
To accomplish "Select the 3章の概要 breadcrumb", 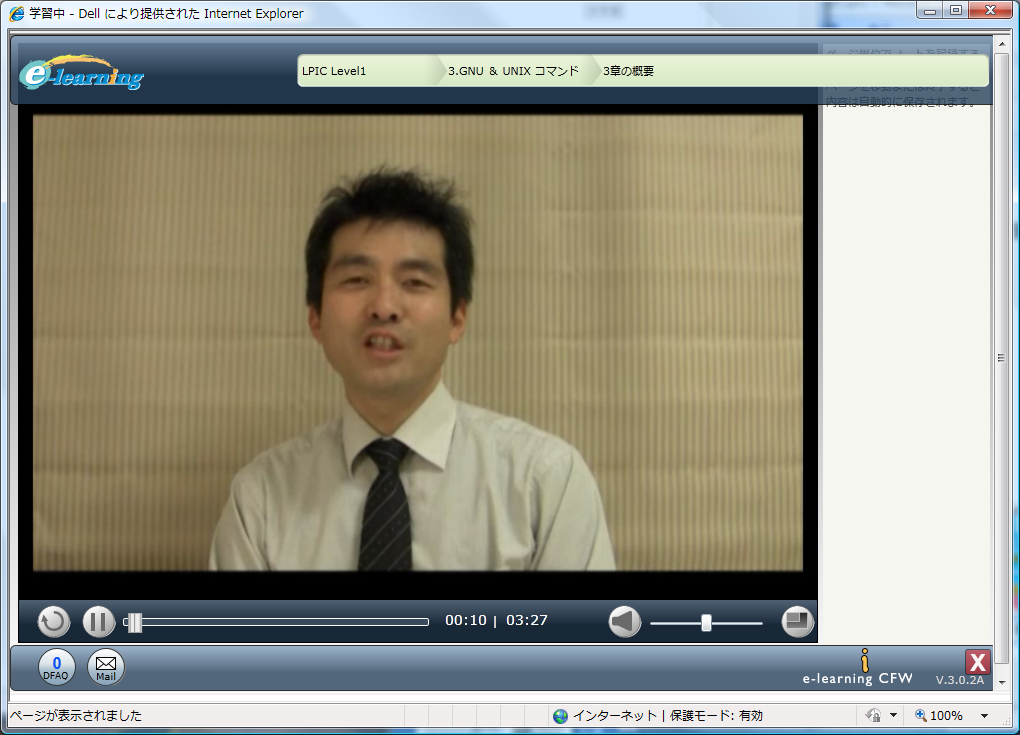I will point(628,71).
